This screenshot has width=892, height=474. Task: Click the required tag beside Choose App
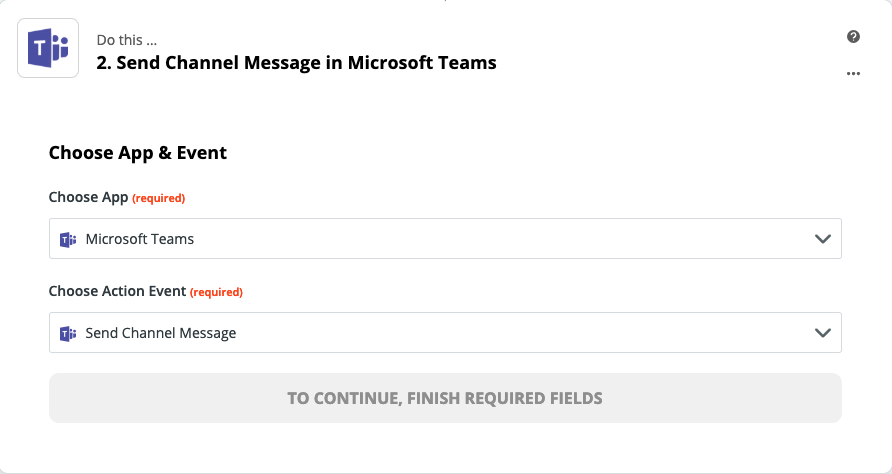[159, 198]
